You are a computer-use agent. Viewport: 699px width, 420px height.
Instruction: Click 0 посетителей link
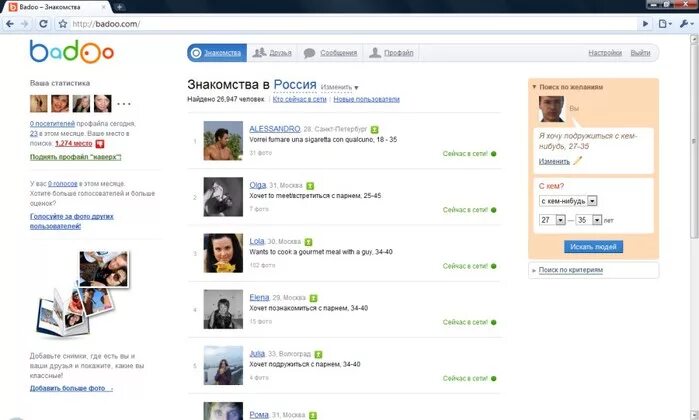[52, 124]
